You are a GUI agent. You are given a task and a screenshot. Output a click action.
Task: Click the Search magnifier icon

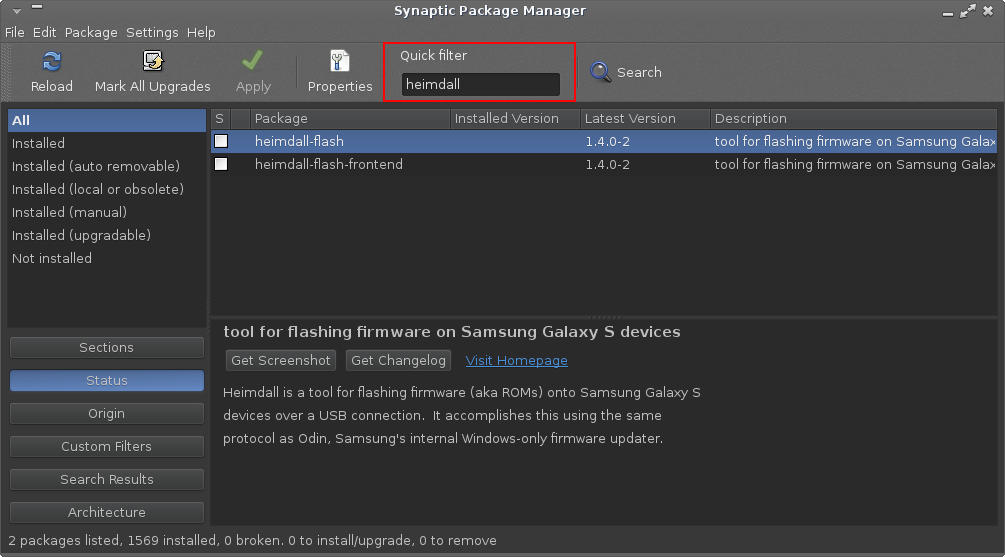(x=601, y=72)
